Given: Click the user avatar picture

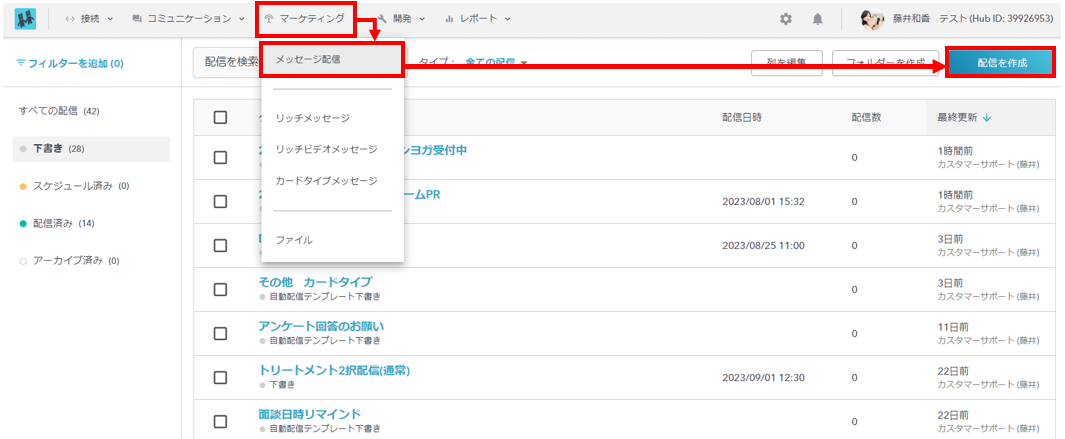Looking at the screenshot, I should [x=872, y=19].
